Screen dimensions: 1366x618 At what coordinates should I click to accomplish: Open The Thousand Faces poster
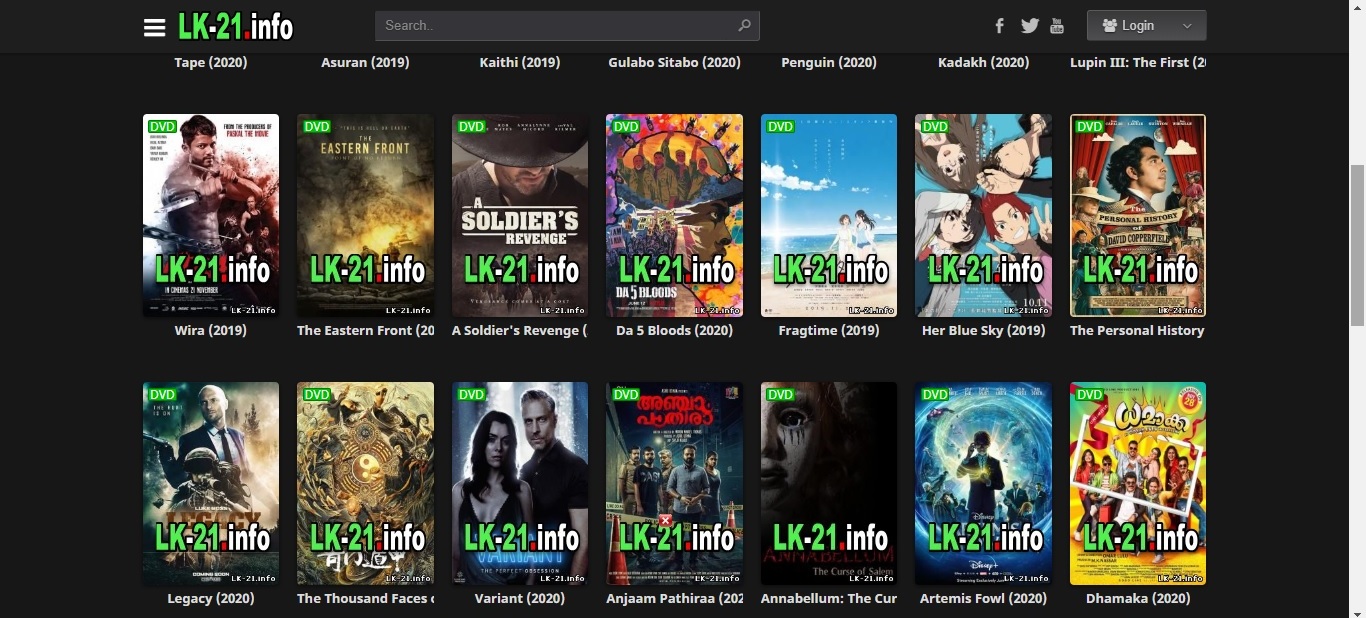click(365, 483)
